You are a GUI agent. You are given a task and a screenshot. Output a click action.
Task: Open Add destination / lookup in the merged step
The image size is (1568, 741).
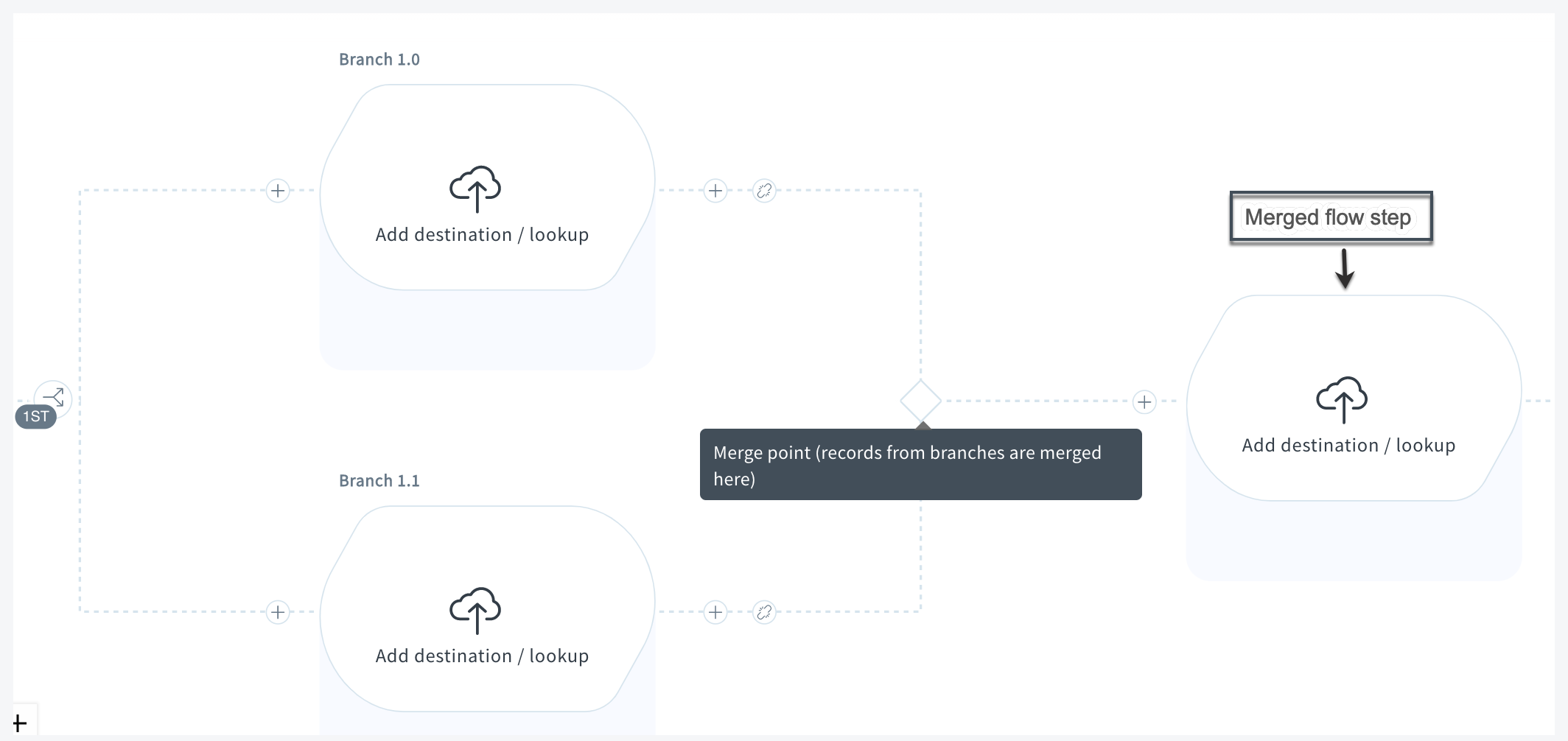click(x=1348, y=446)
